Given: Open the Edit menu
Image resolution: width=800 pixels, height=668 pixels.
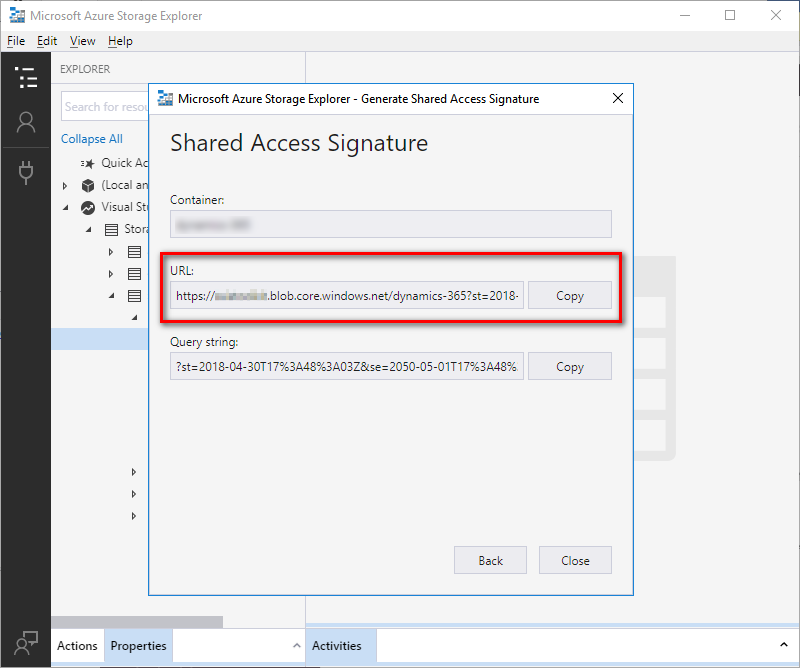Looking at the screenshot, I should (x=46, y=41).
